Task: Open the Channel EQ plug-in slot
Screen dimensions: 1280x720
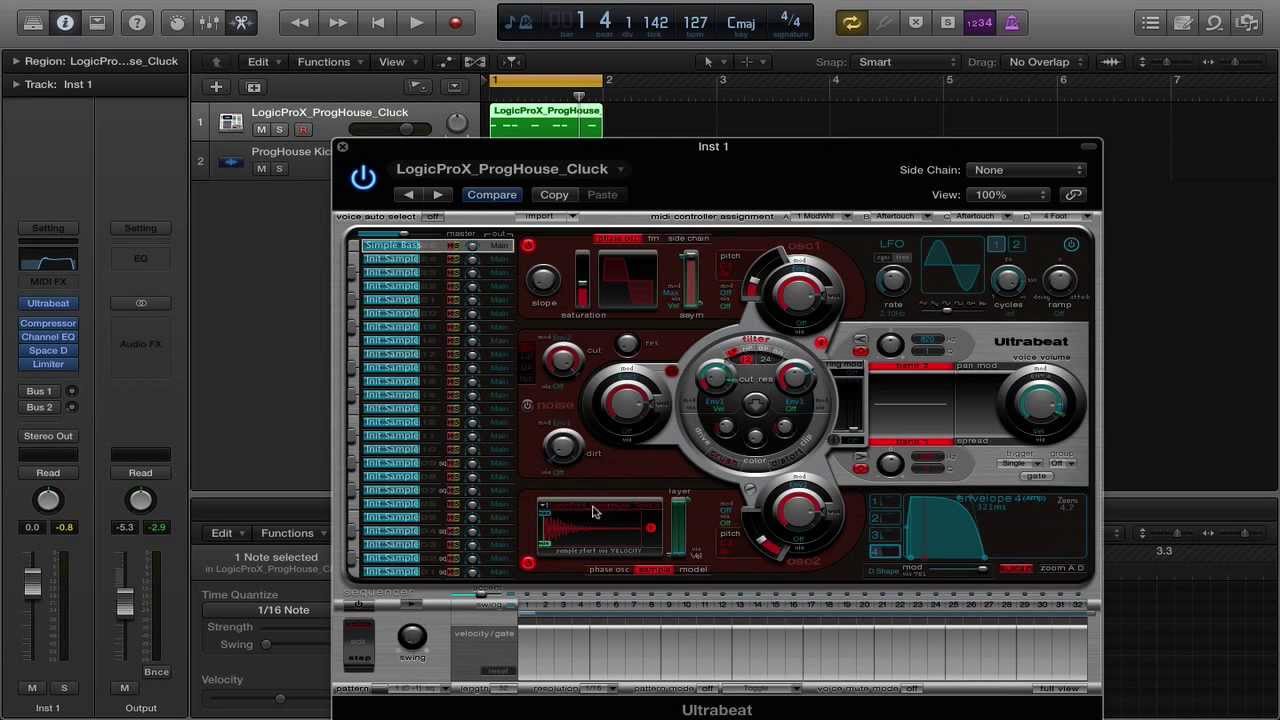Action: (48, 337)
